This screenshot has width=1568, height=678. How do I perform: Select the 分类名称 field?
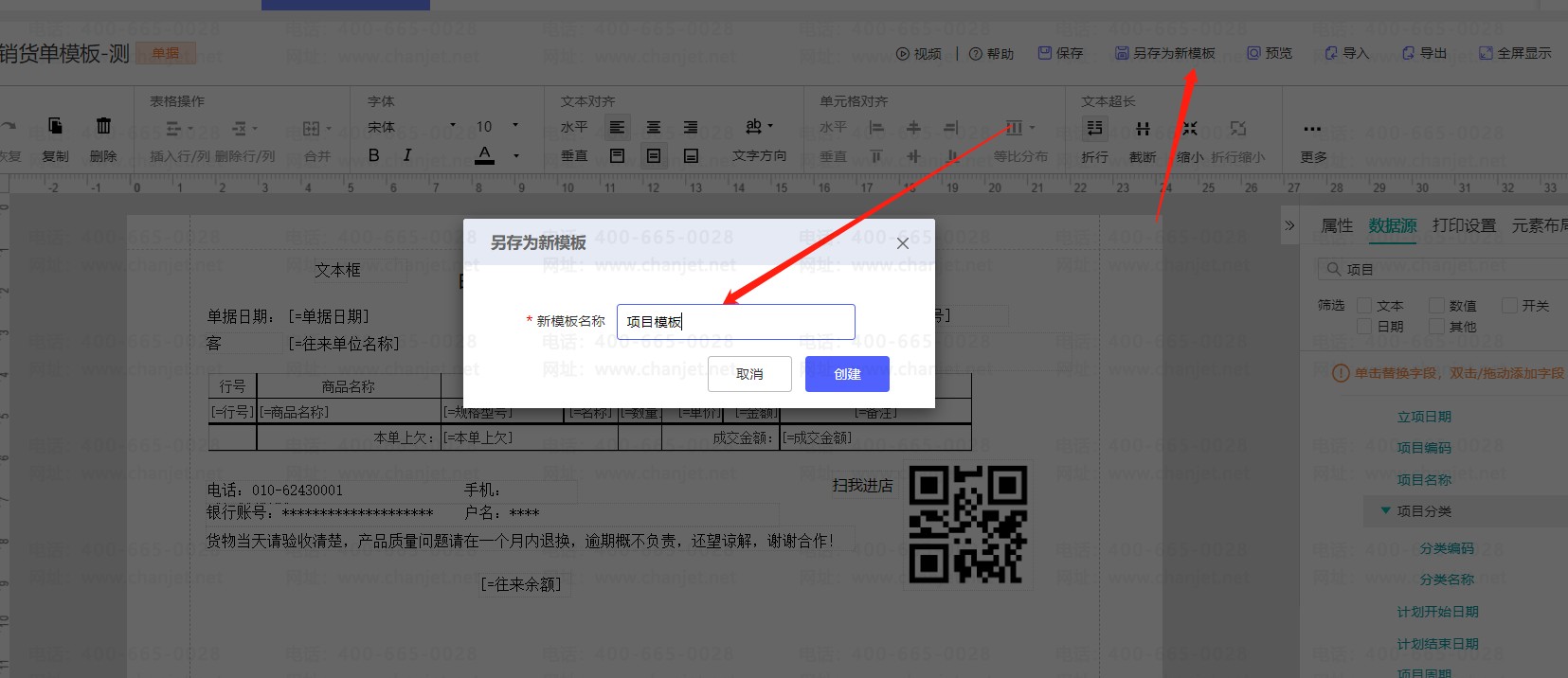(x=1447, y=580)
